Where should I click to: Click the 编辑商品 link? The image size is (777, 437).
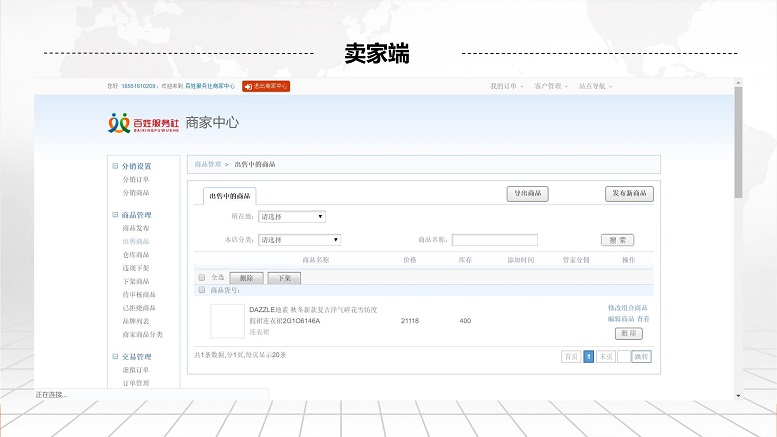621,319
